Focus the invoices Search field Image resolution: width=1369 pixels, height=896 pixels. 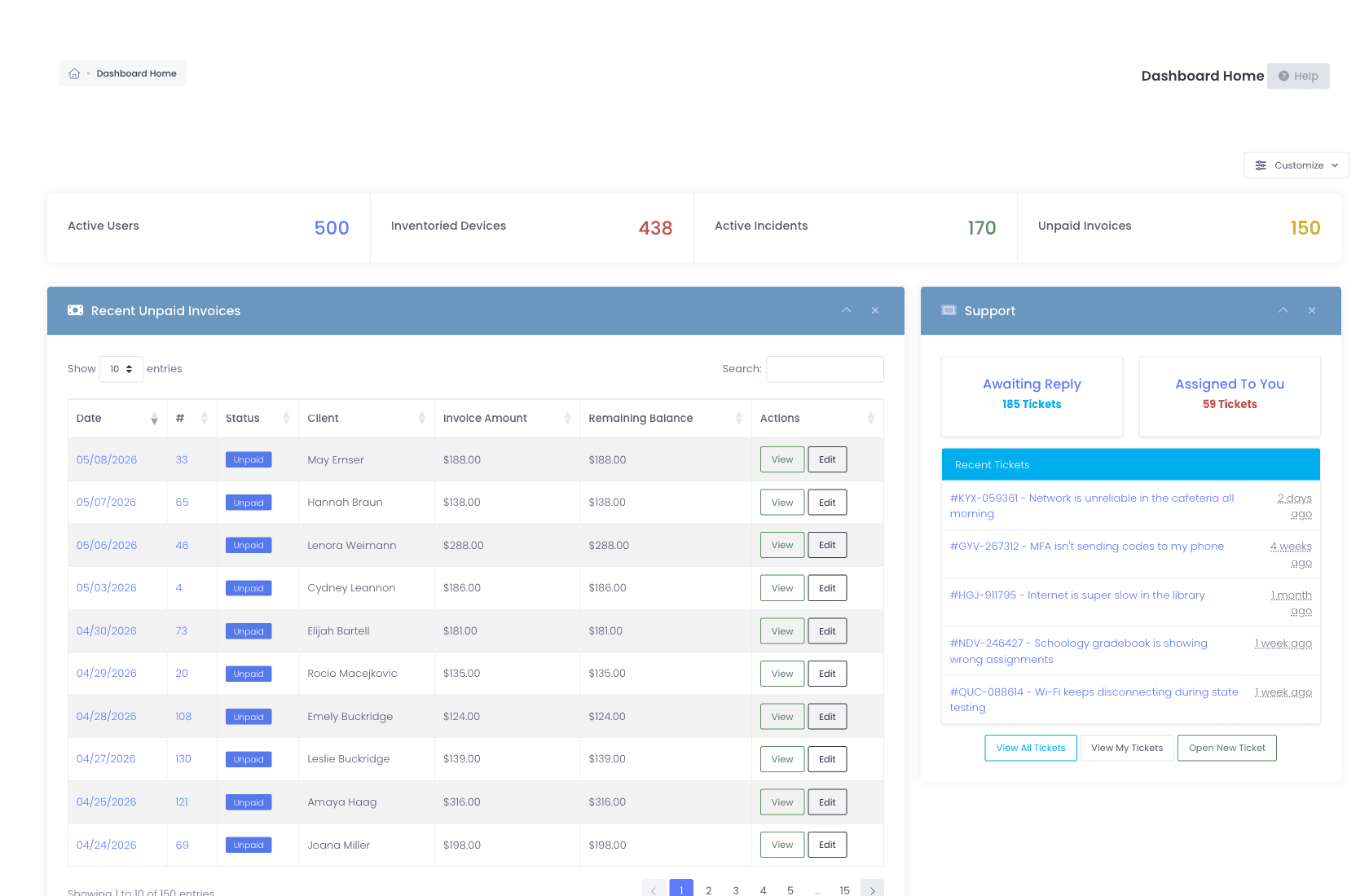(825, 369)
